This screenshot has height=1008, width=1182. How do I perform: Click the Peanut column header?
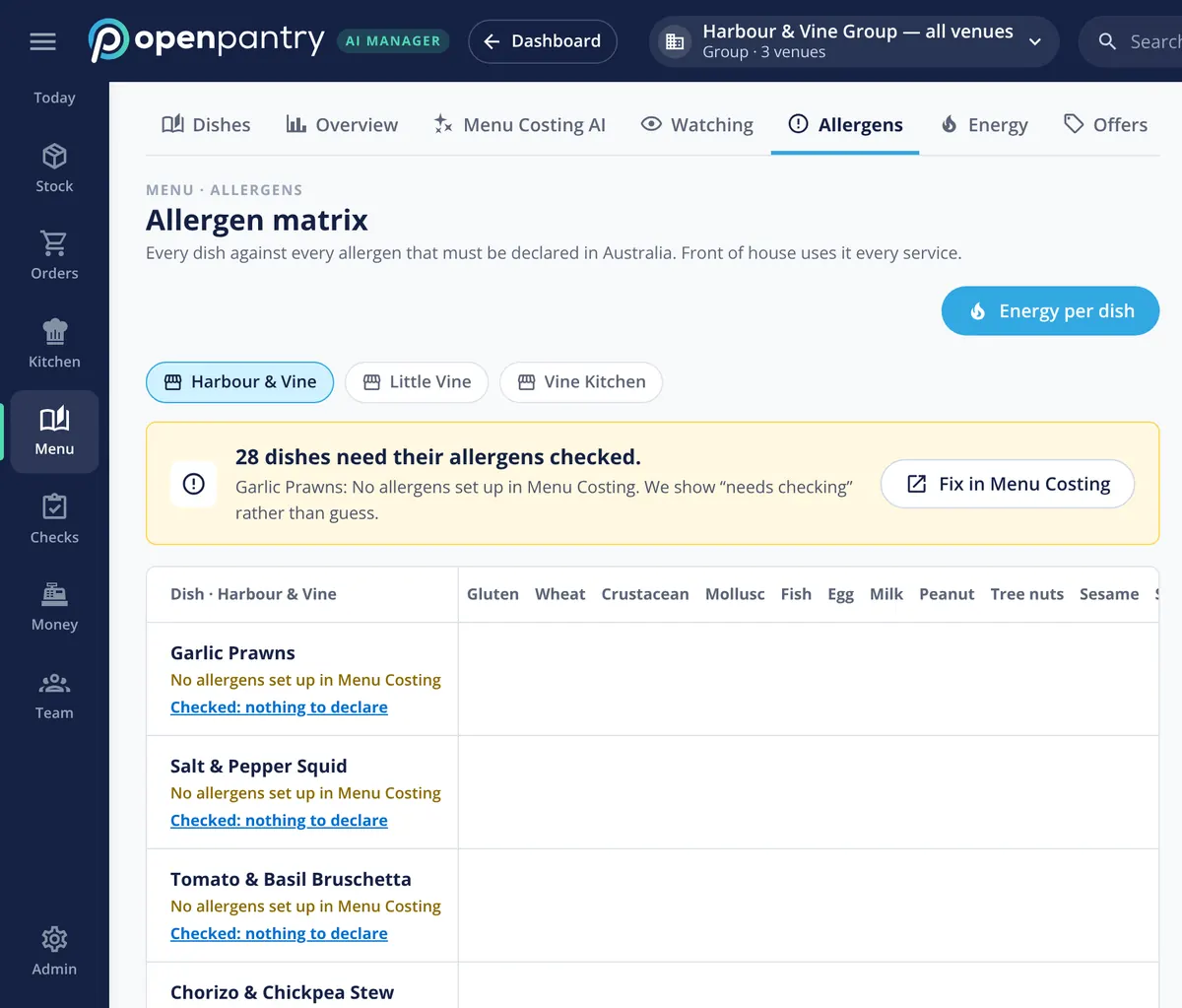pos(947,594)
